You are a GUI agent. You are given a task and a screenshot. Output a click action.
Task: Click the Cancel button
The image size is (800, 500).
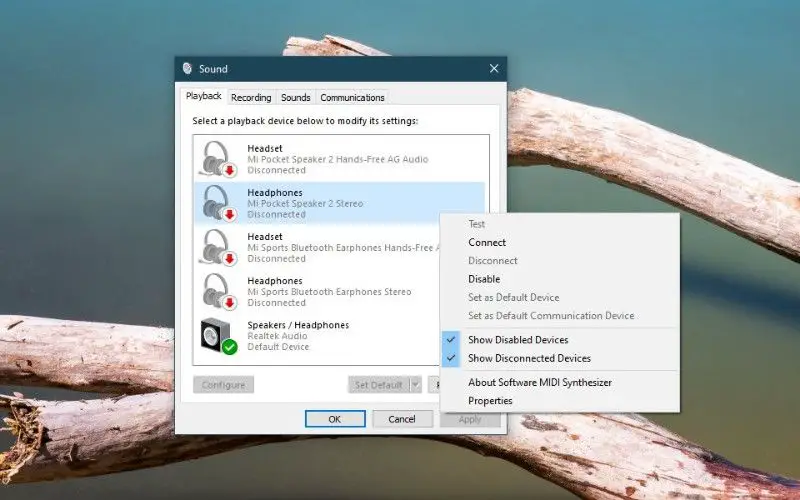[402, 419]
